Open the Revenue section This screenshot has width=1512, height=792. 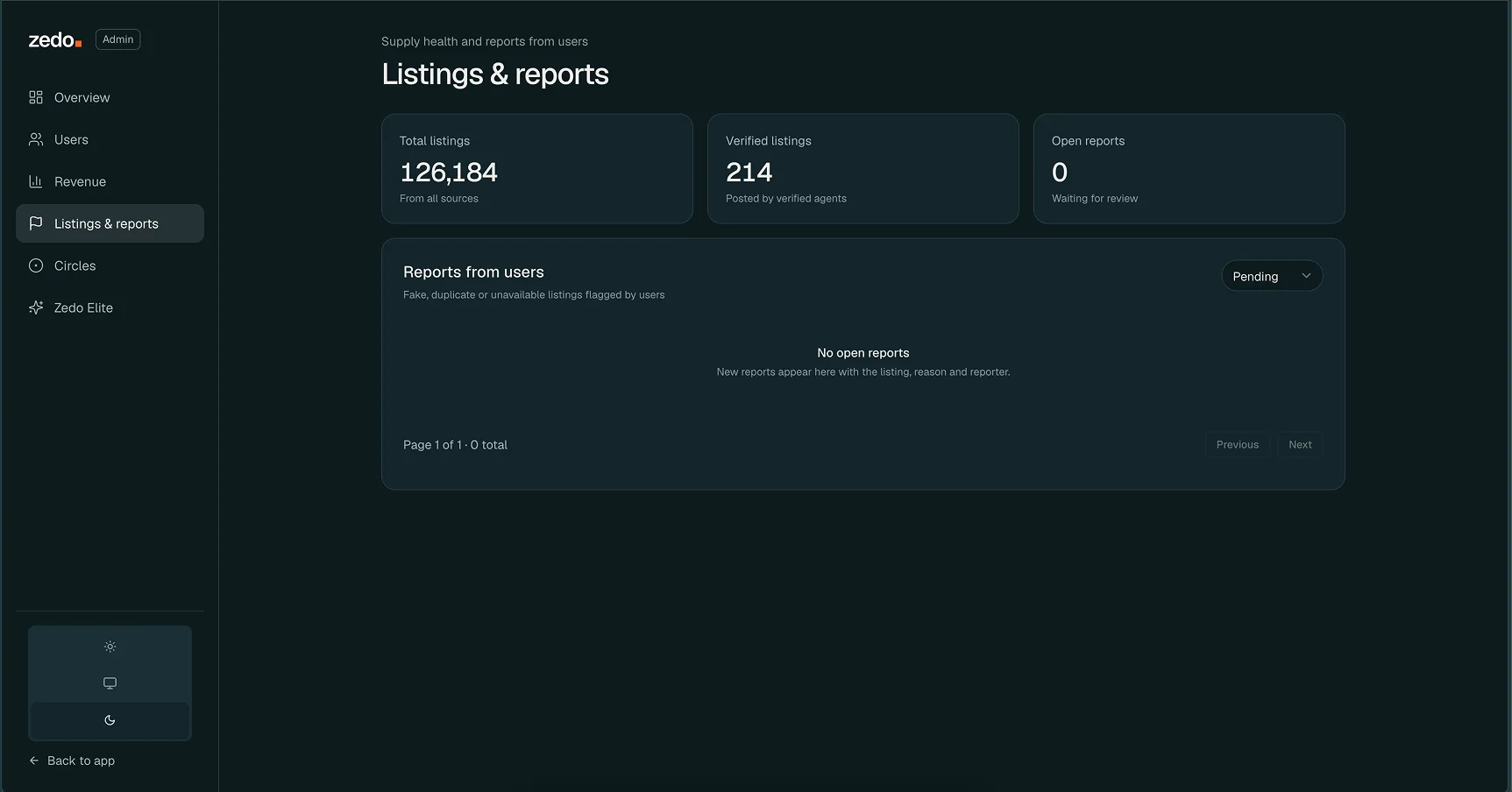[x=110, y=181]
